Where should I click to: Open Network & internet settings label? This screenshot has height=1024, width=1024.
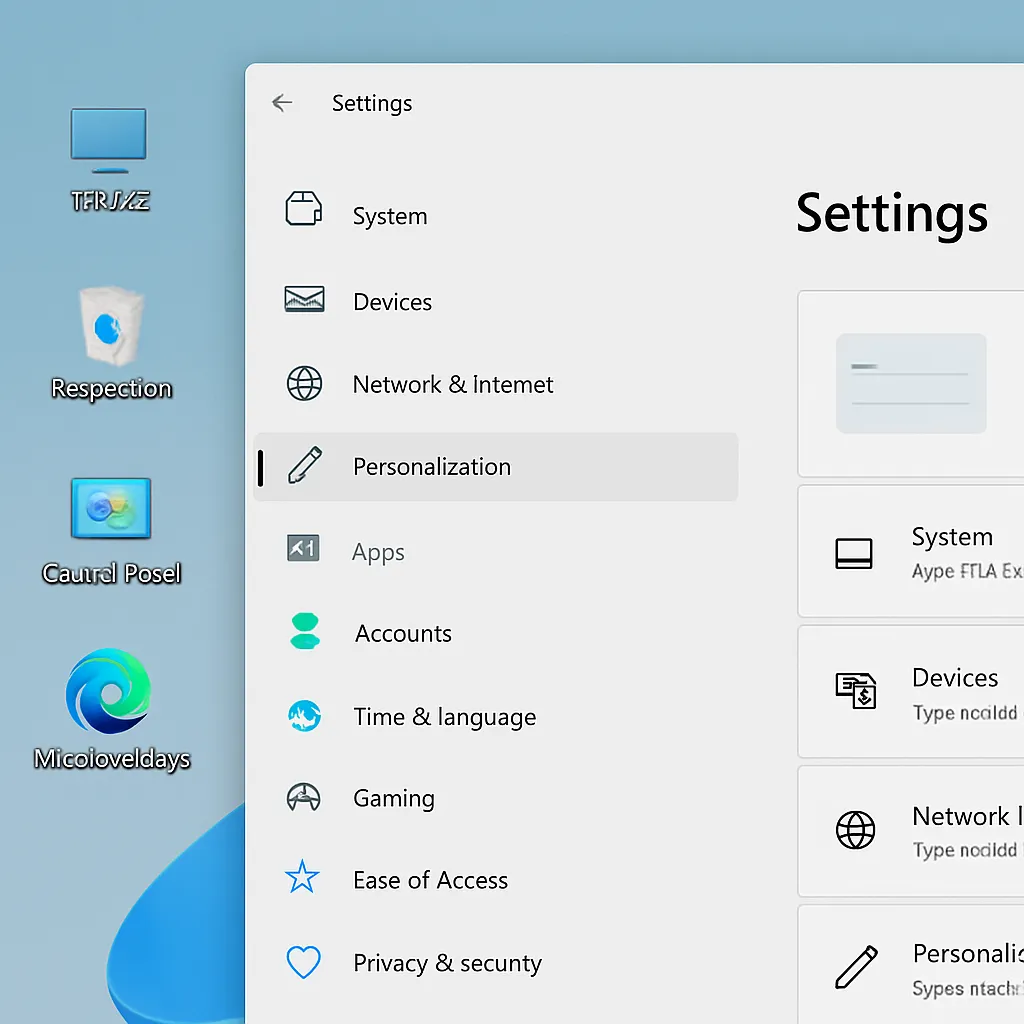coord(453,385)
